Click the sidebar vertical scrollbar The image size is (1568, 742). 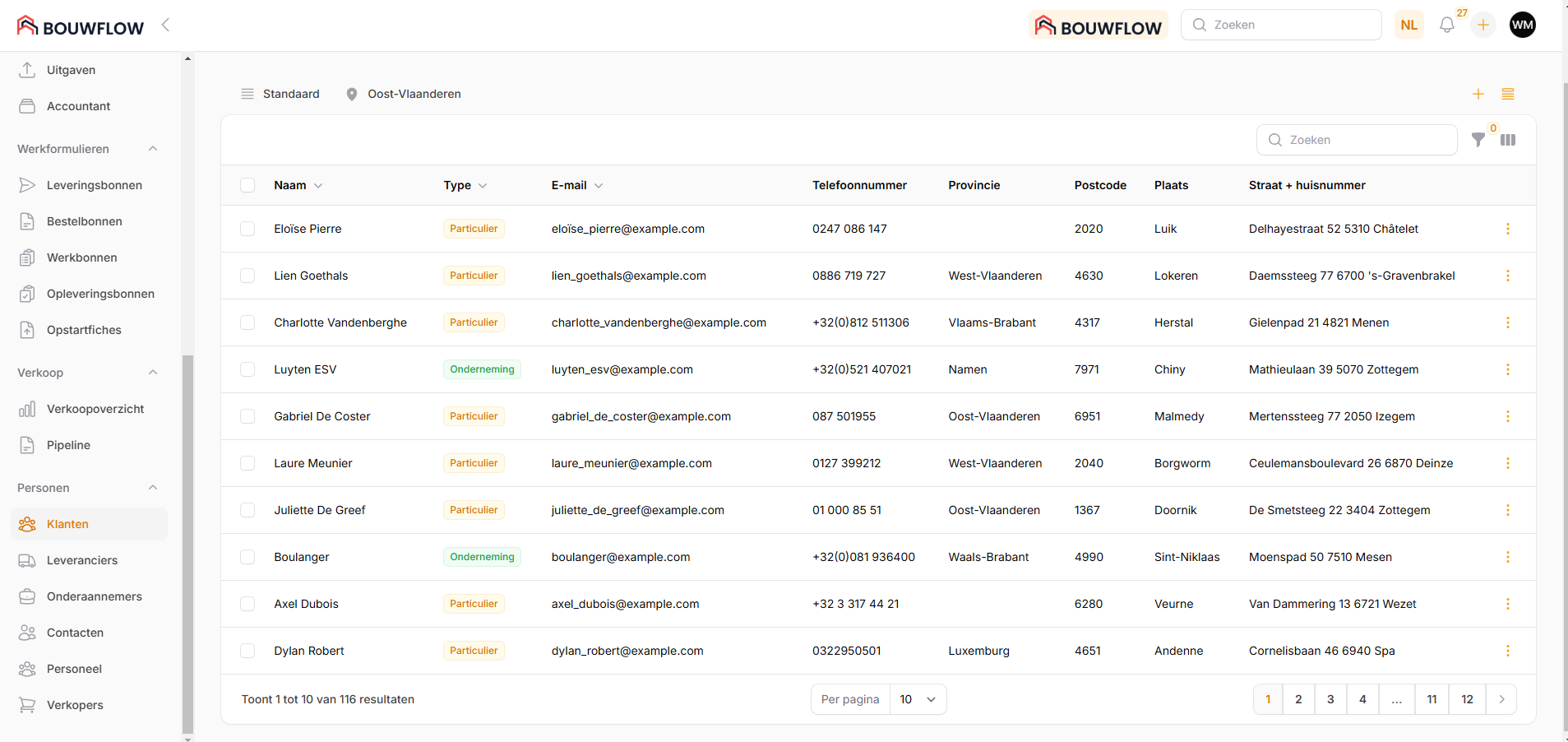[187, 543]
